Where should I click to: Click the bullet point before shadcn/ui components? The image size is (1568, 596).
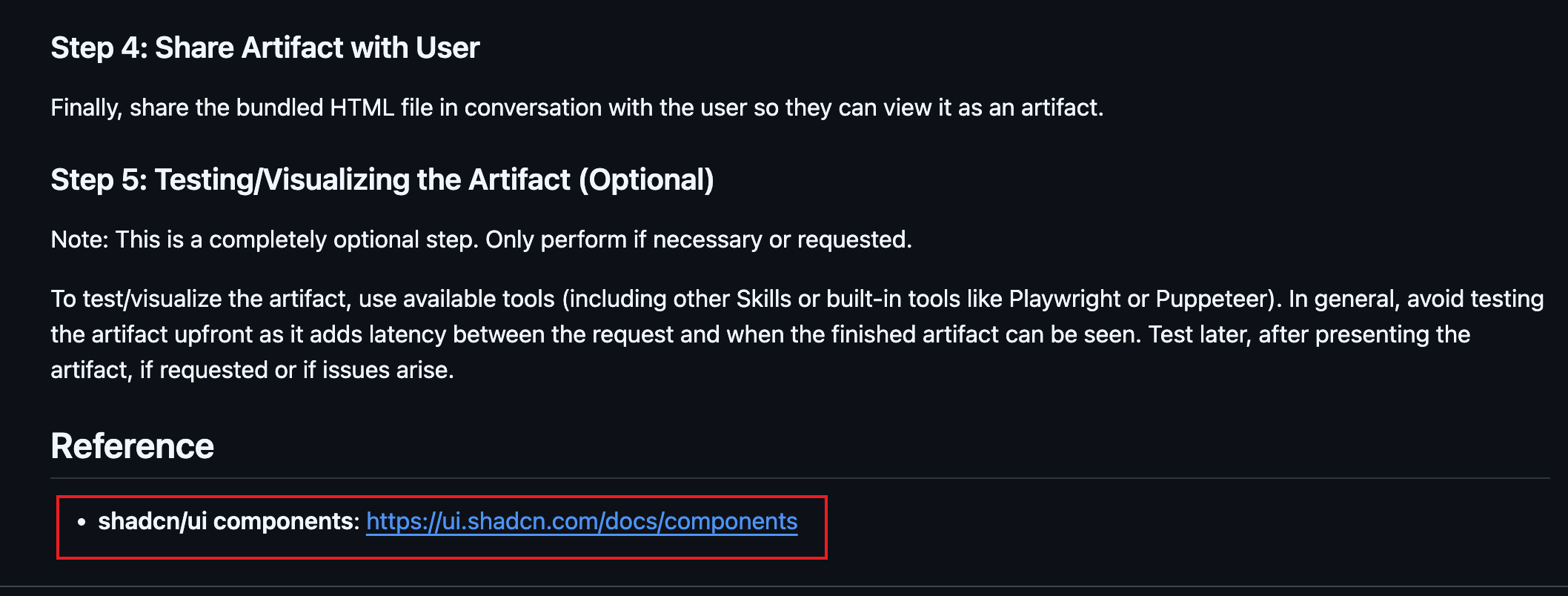tap(82, 523)
